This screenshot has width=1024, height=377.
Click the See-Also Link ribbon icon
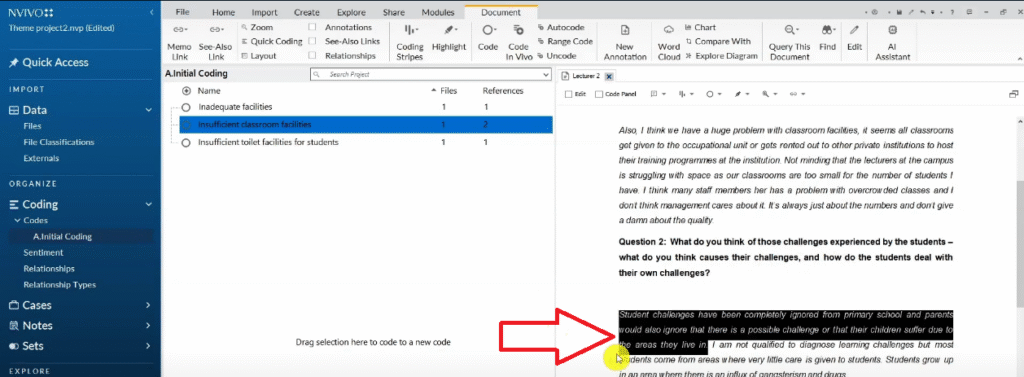click(x=216, y=30)
